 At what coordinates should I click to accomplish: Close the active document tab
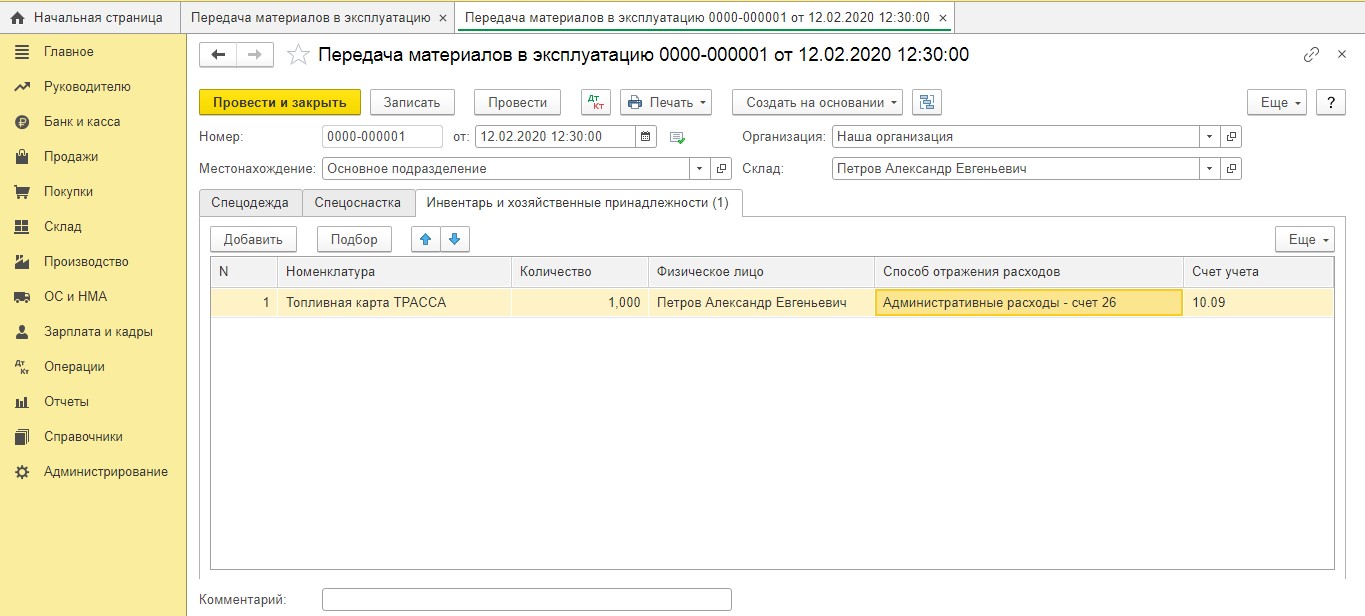point(943,18)
